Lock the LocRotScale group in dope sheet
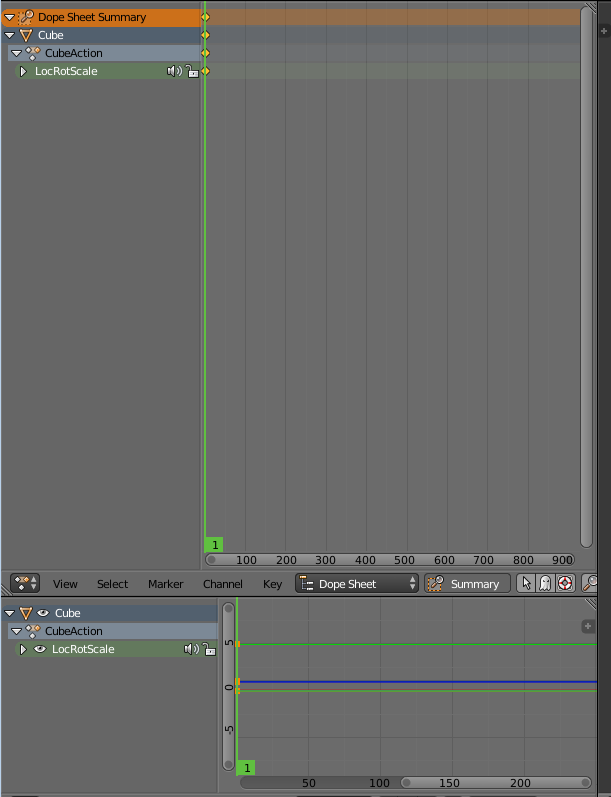The height and width of the screenshot is (797, 611). (192, 71)
